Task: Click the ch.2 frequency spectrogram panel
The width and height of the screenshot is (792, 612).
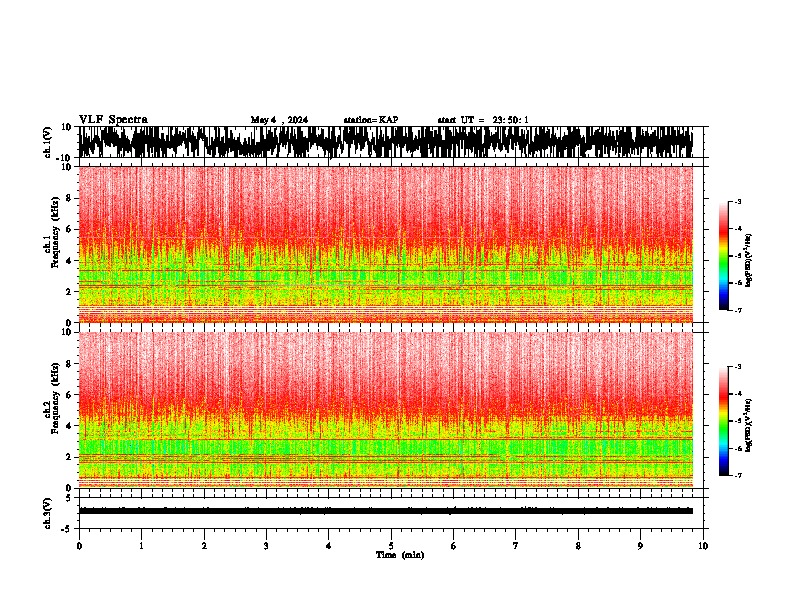Action: [386, 410]
